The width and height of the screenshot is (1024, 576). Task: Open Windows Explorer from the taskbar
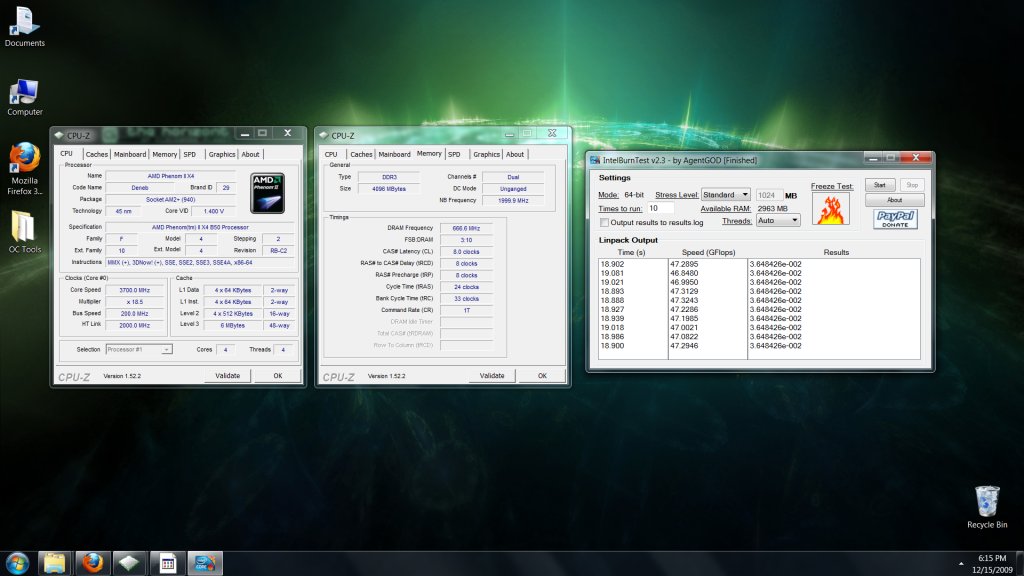(54, 563)
